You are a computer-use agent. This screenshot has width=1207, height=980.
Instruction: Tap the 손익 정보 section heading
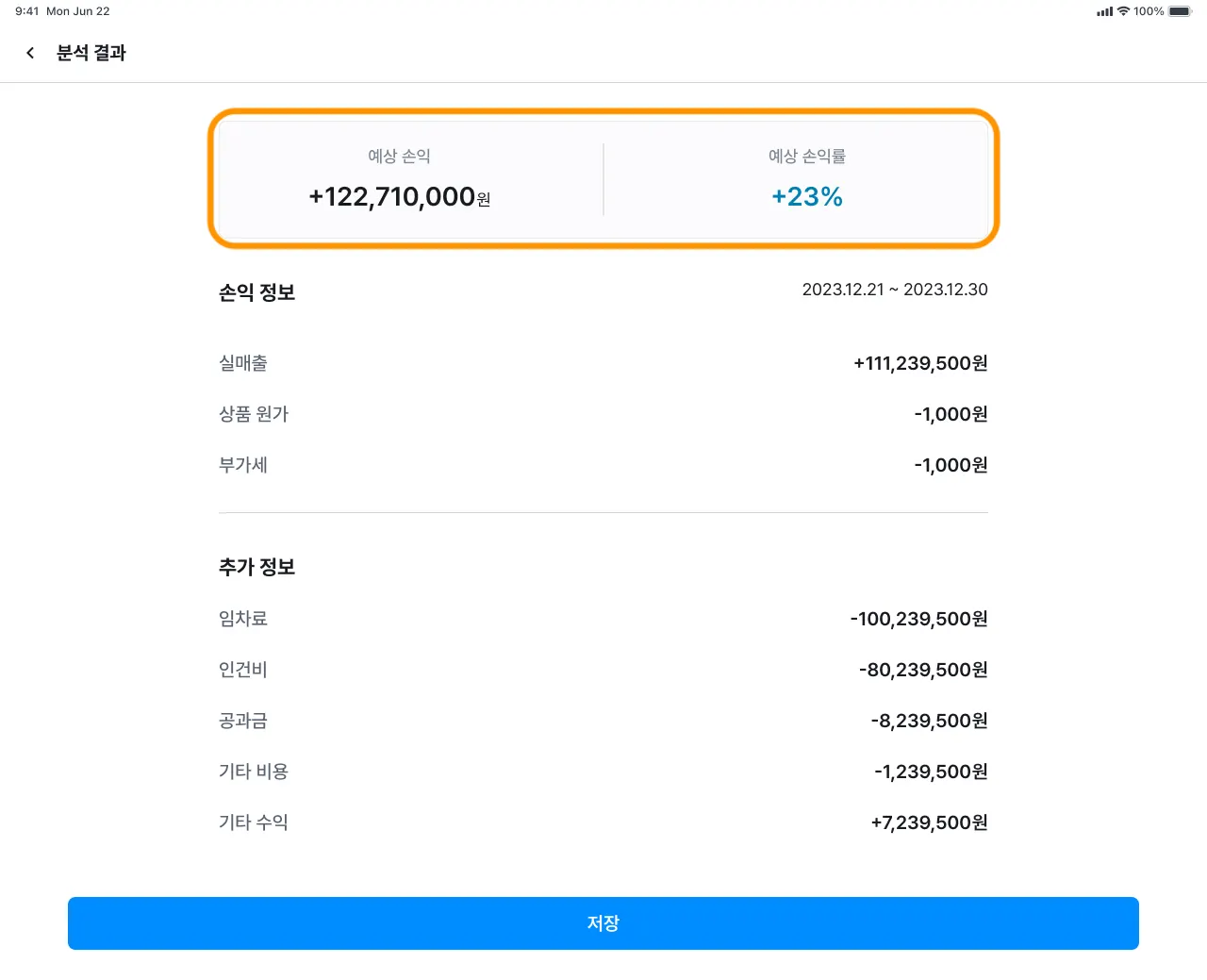(257, 292)
